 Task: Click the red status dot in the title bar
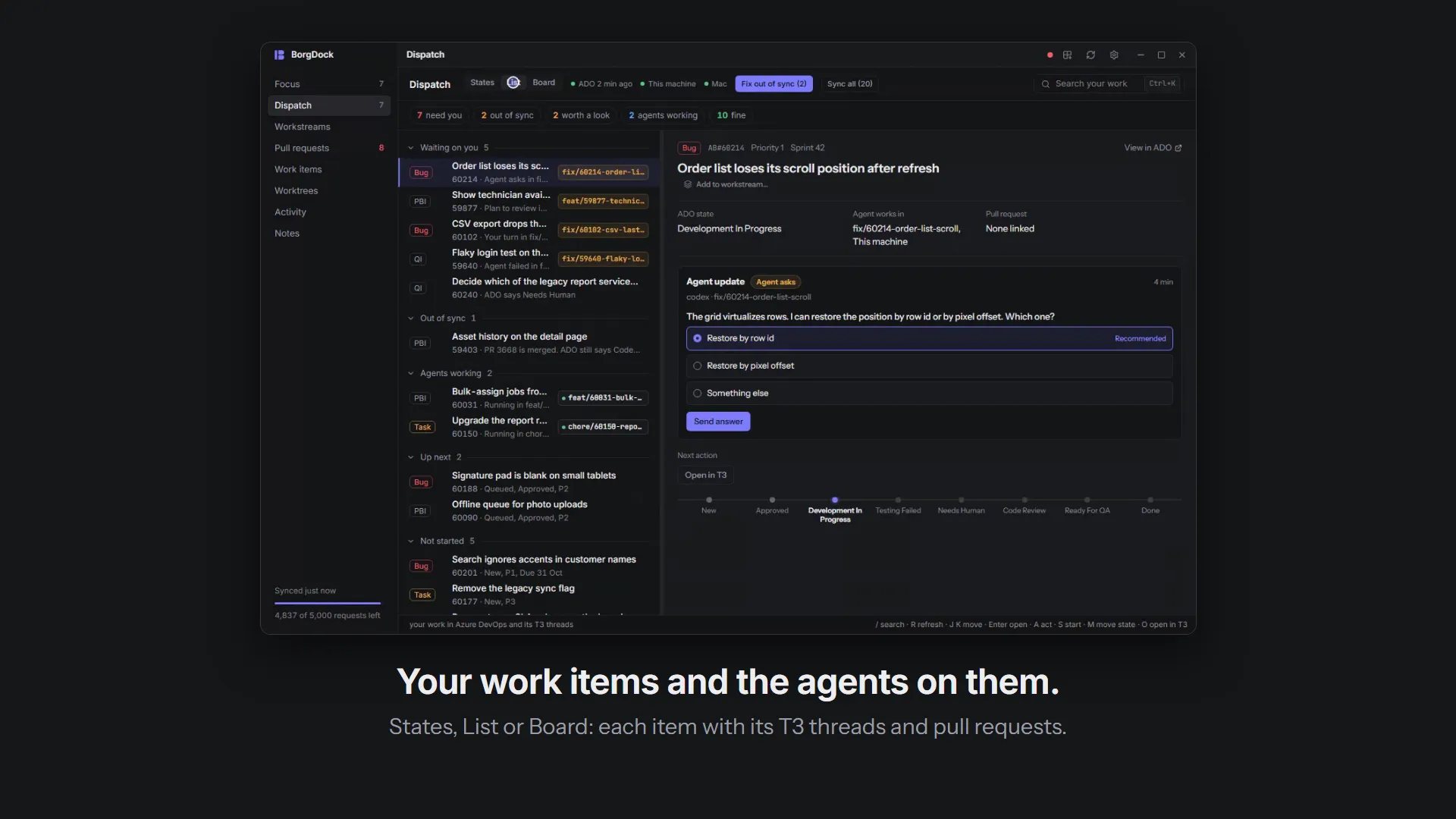click(x=1050, y=55)
